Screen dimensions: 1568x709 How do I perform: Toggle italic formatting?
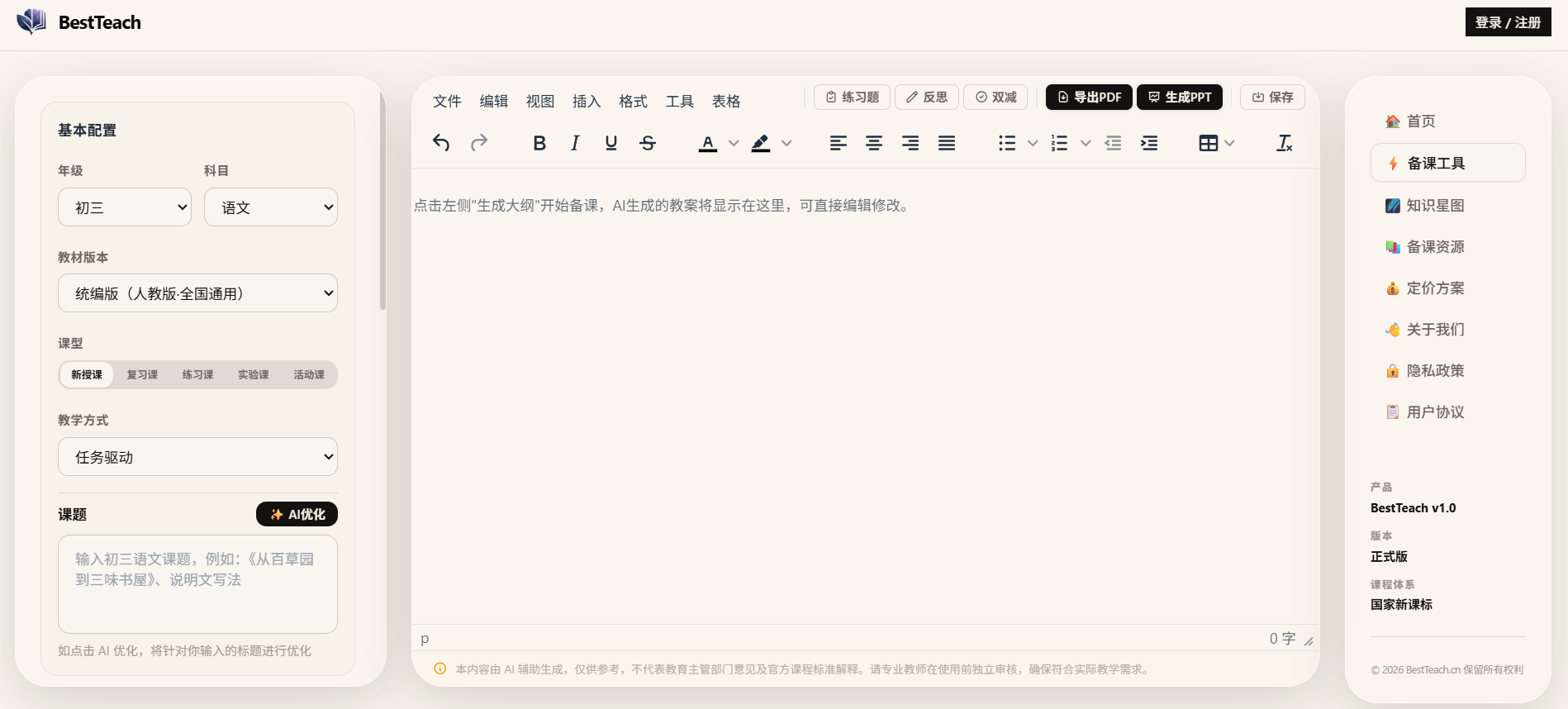(x=575, y=143)
